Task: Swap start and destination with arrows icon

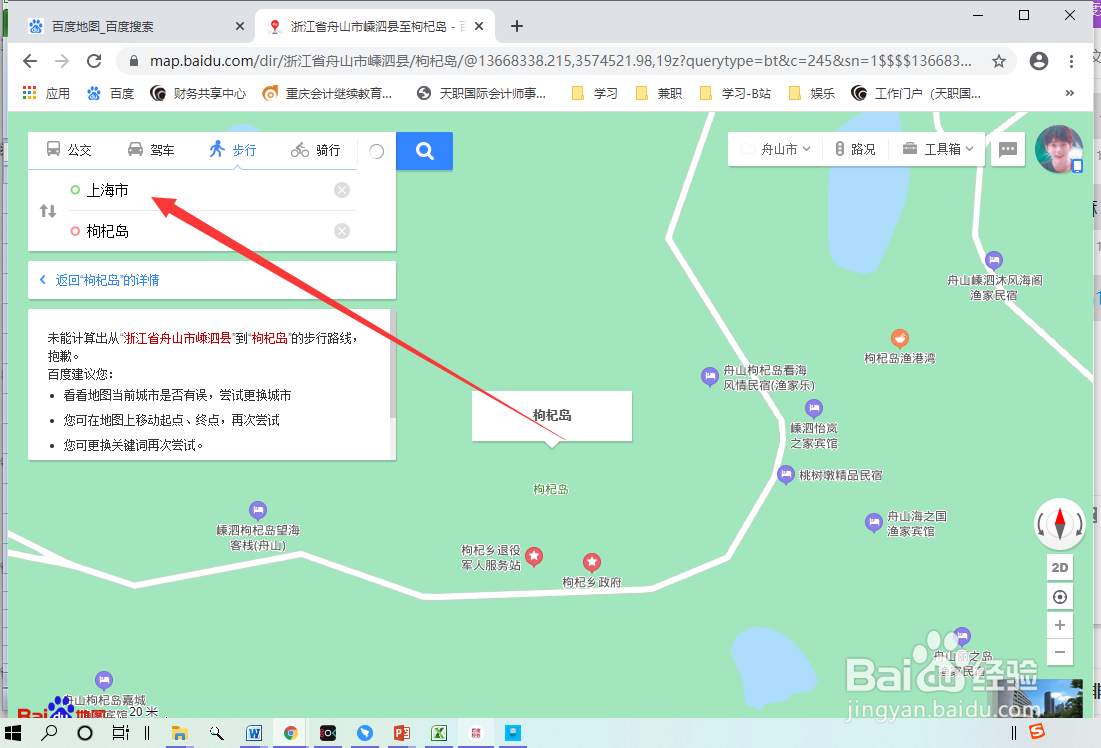Action: coord(48,211)
